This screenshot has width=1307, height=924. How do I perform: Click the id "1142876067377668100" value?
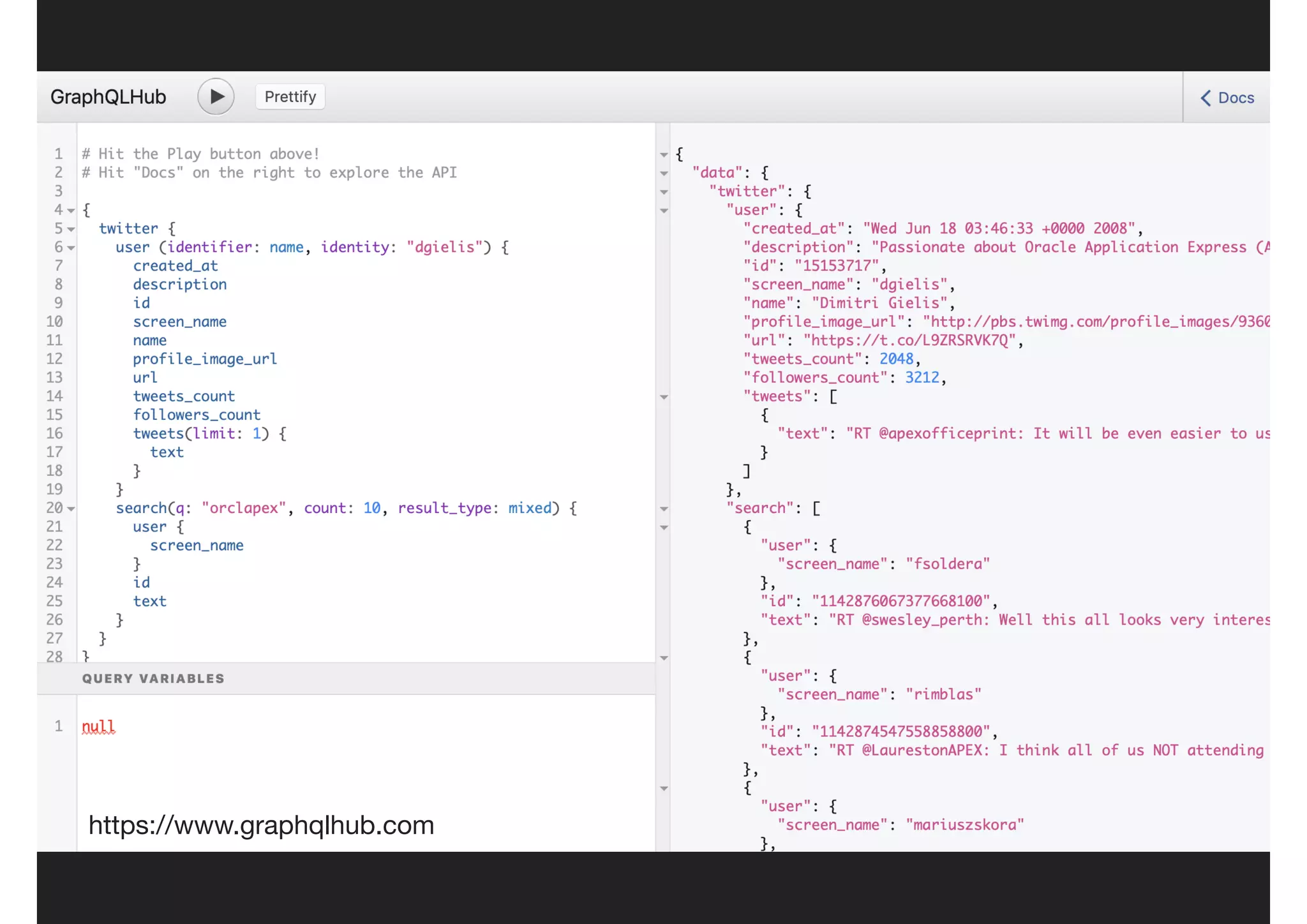901,601
